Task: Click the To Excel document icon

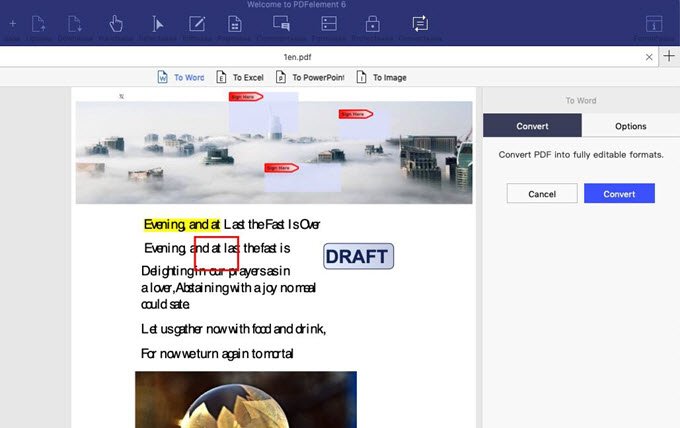Action: (221, 77)
